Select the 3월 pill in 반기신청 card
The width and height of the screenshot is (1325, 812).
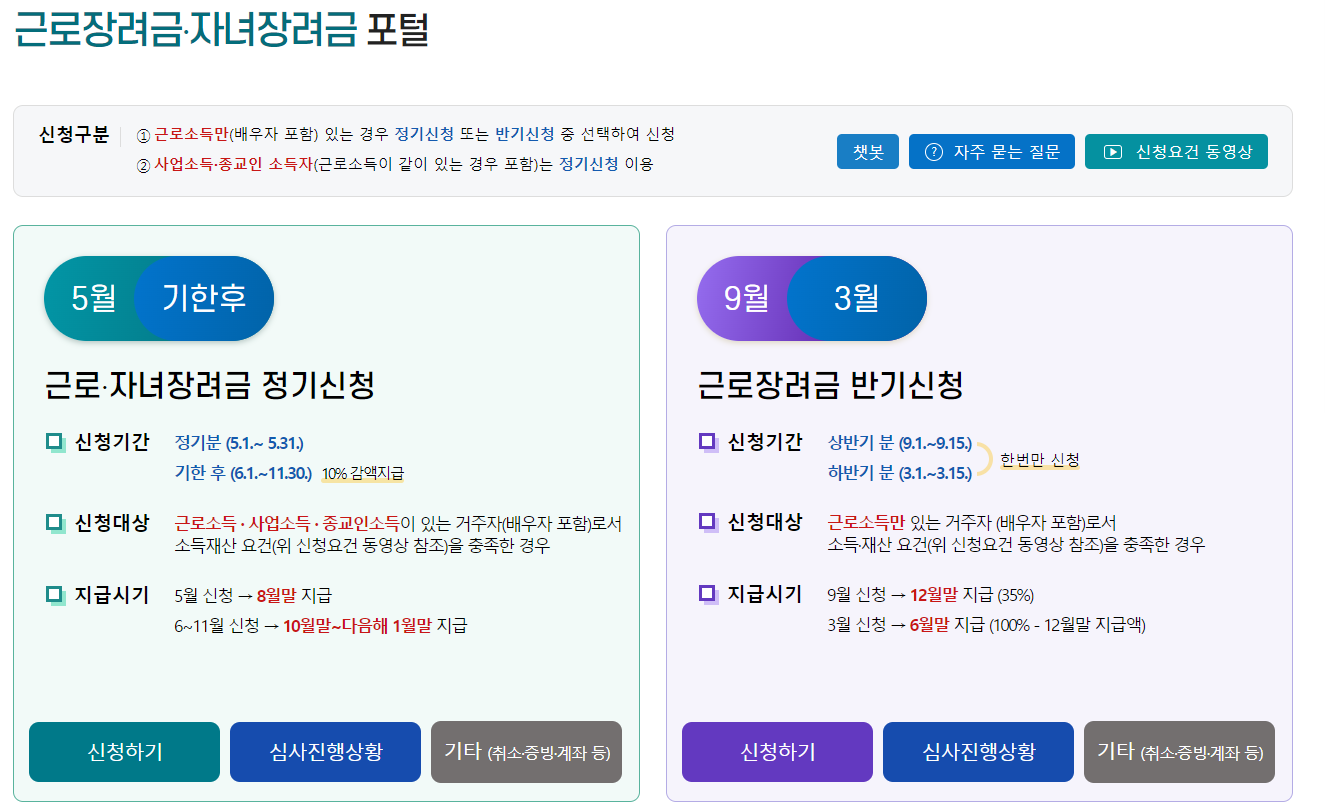click(x=857, y=298)
